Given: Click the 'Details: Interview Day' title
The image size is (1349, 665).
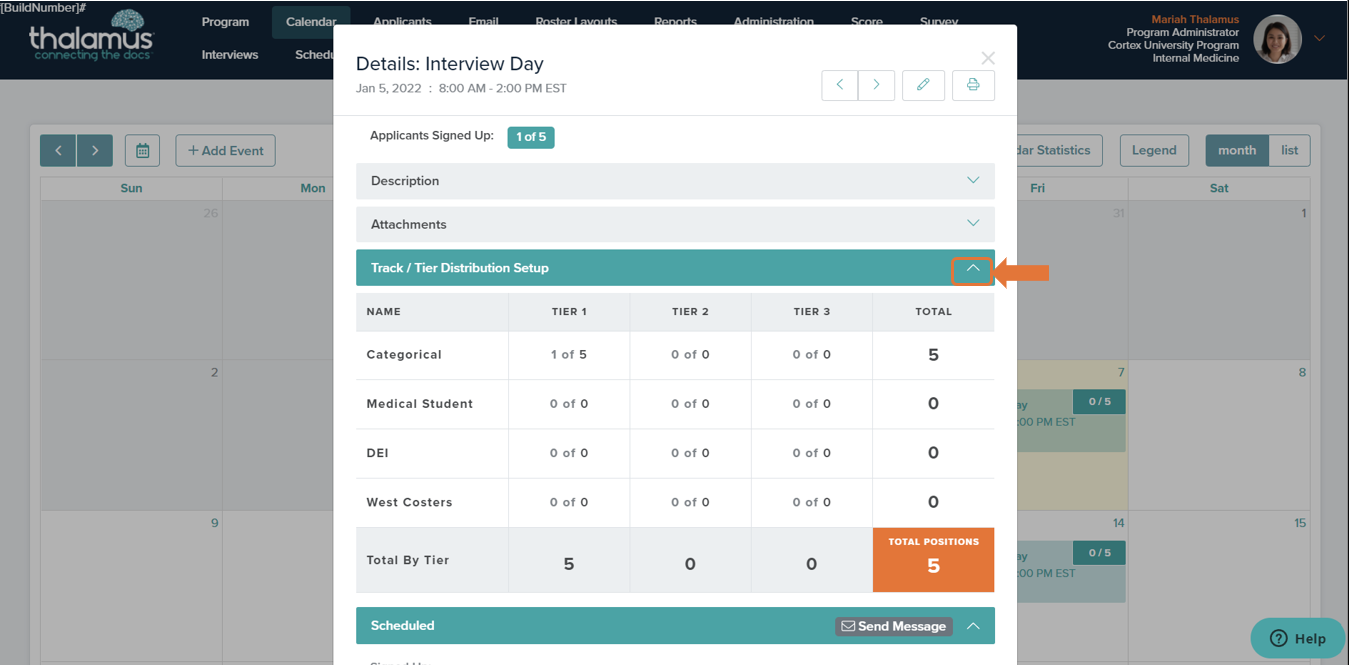Looking at the screenshot, I should tap(450, 63).
